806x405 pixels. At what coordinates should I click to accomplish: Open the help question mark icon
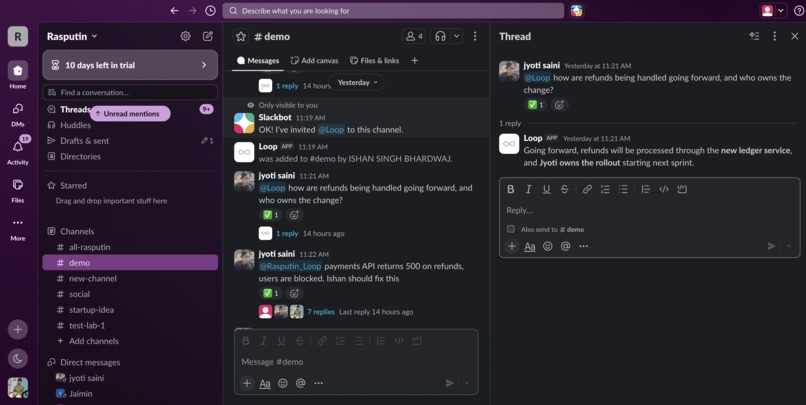799,11
